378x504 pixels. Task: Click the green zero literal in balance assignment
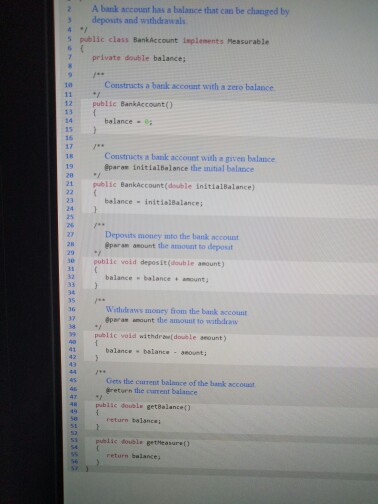(147, 122)
